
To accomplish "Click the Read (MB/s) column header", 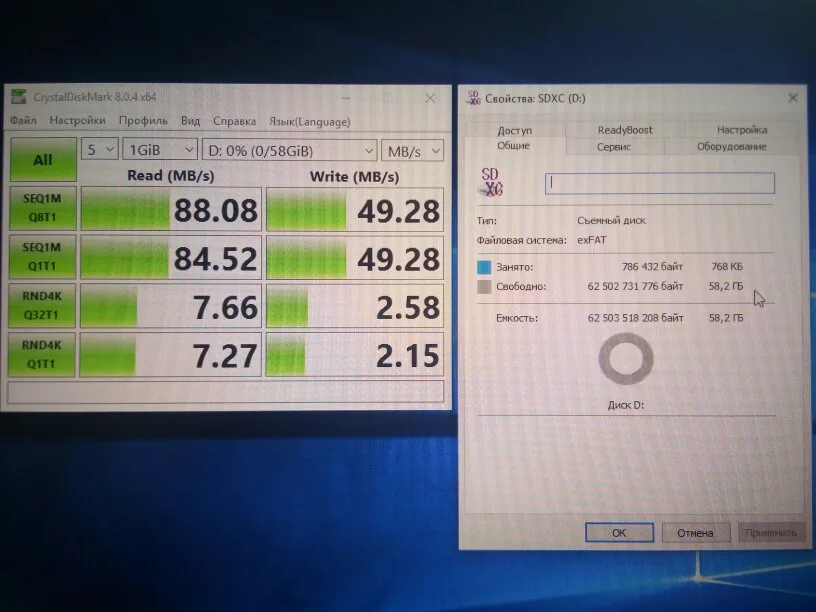I will click(171, 176).
